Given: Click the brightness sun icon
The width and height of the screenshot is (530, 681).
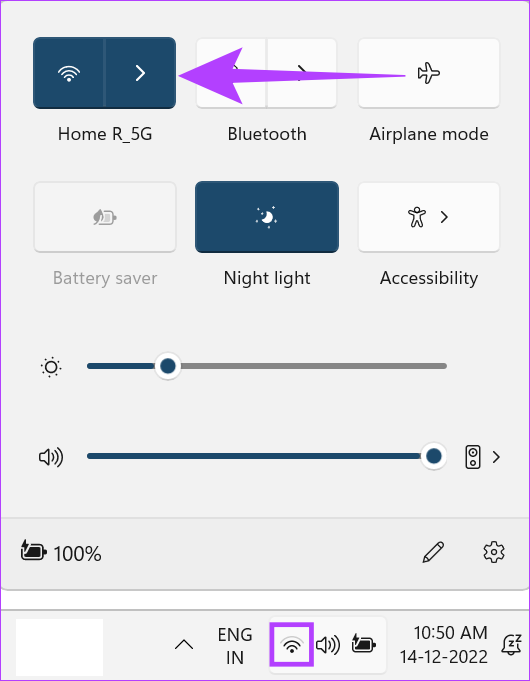Looking at the screenshot, I should coord(51,367).
